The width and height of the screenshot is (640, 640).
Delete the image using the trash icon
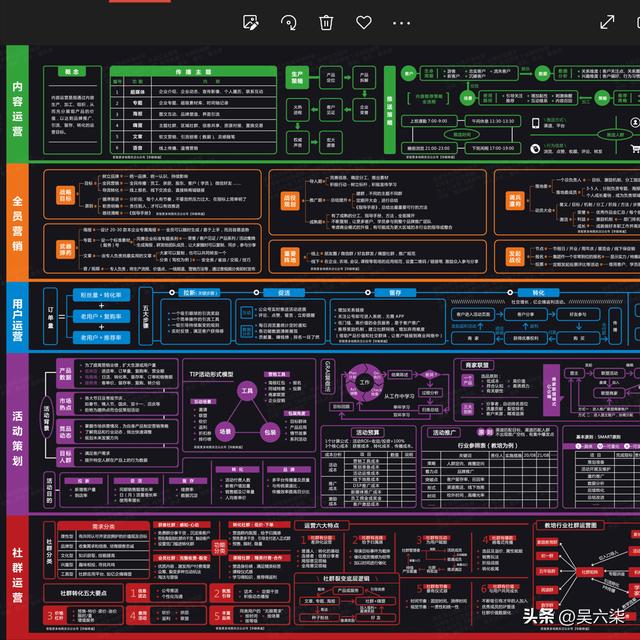(326, 22)
